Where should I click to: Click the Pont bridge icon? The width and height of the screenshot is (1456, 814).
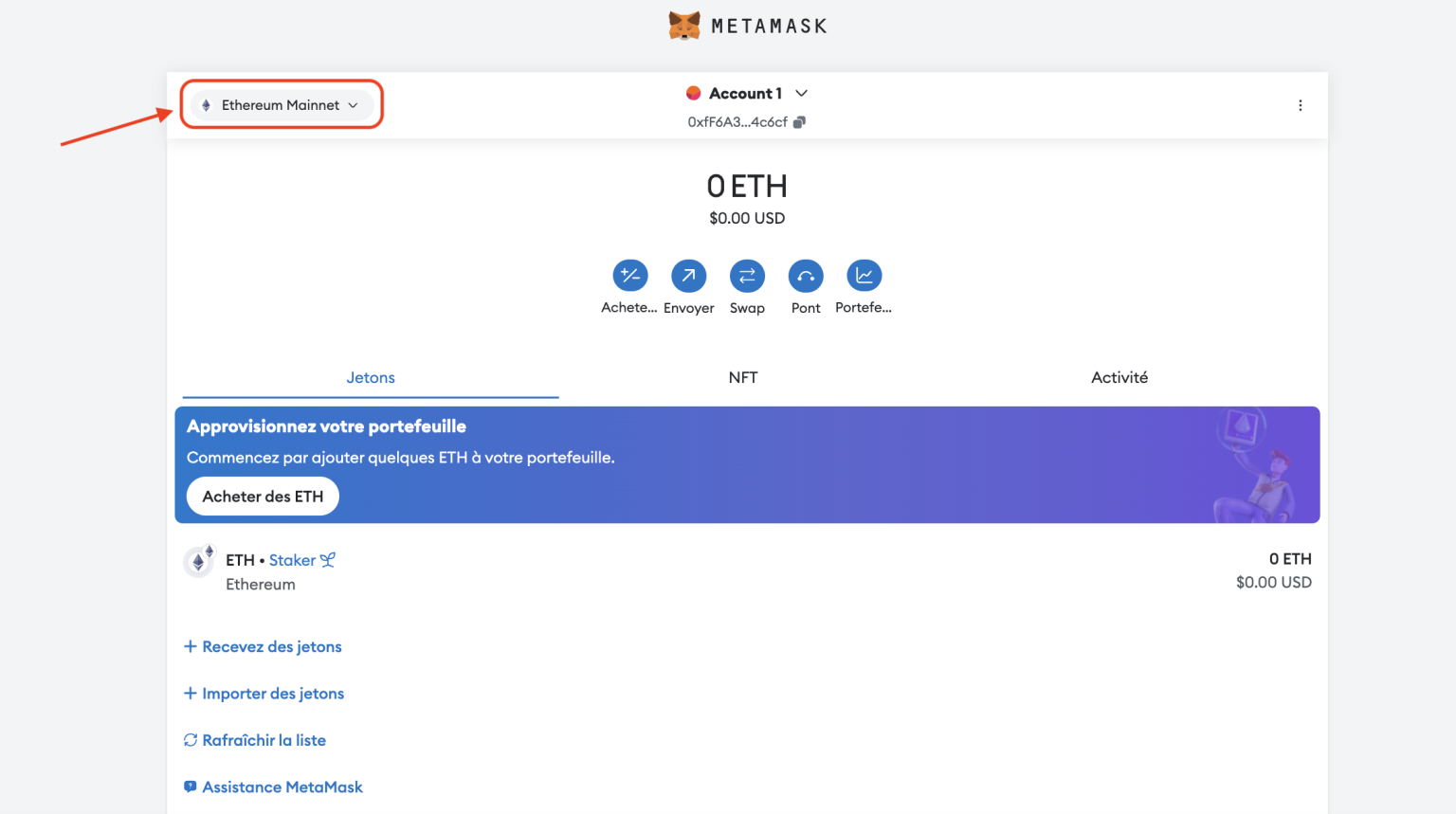pos(806,276)
